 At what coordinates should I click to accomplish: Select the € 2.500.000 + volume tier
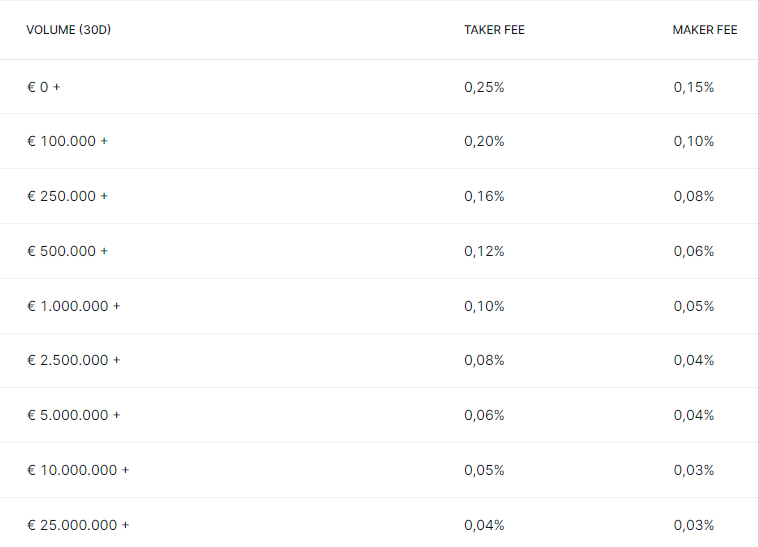[x=73, y=360]
